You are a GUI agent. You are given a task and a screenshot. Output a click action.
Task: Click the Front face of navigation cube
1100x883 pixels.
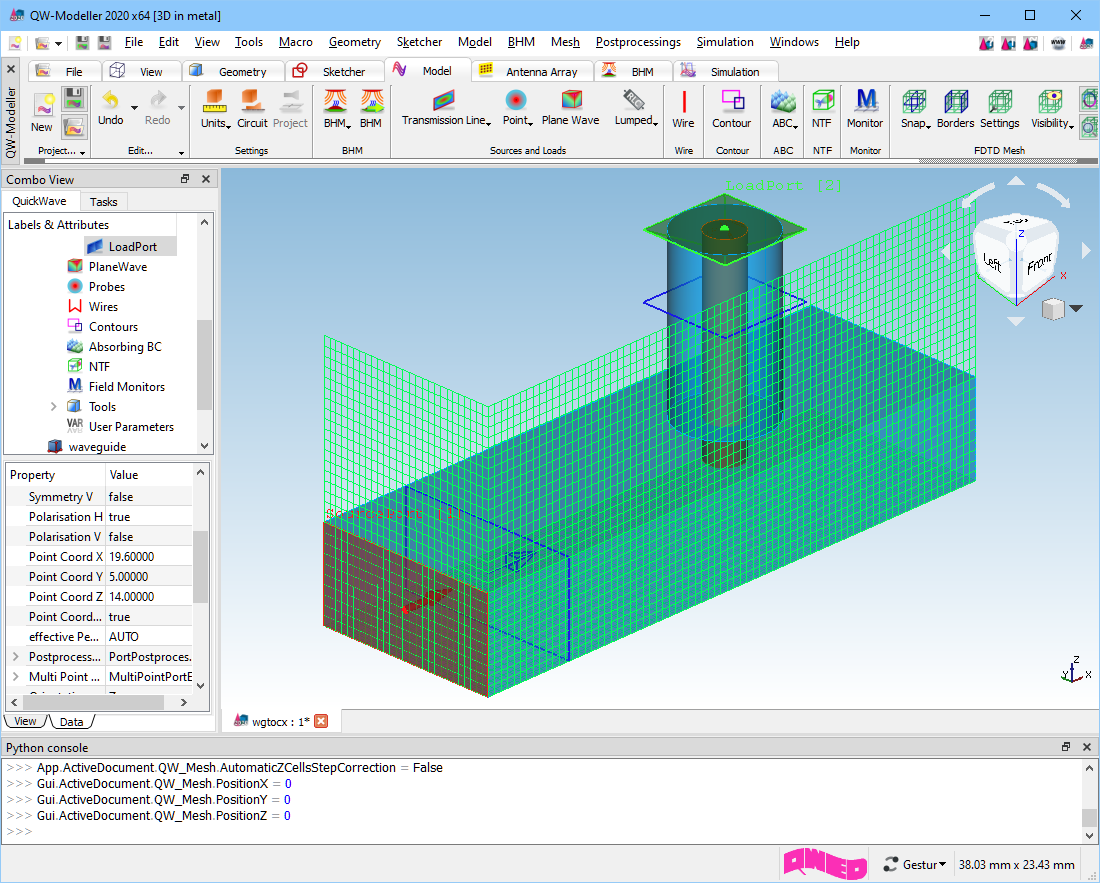[x=1040, y=264]
